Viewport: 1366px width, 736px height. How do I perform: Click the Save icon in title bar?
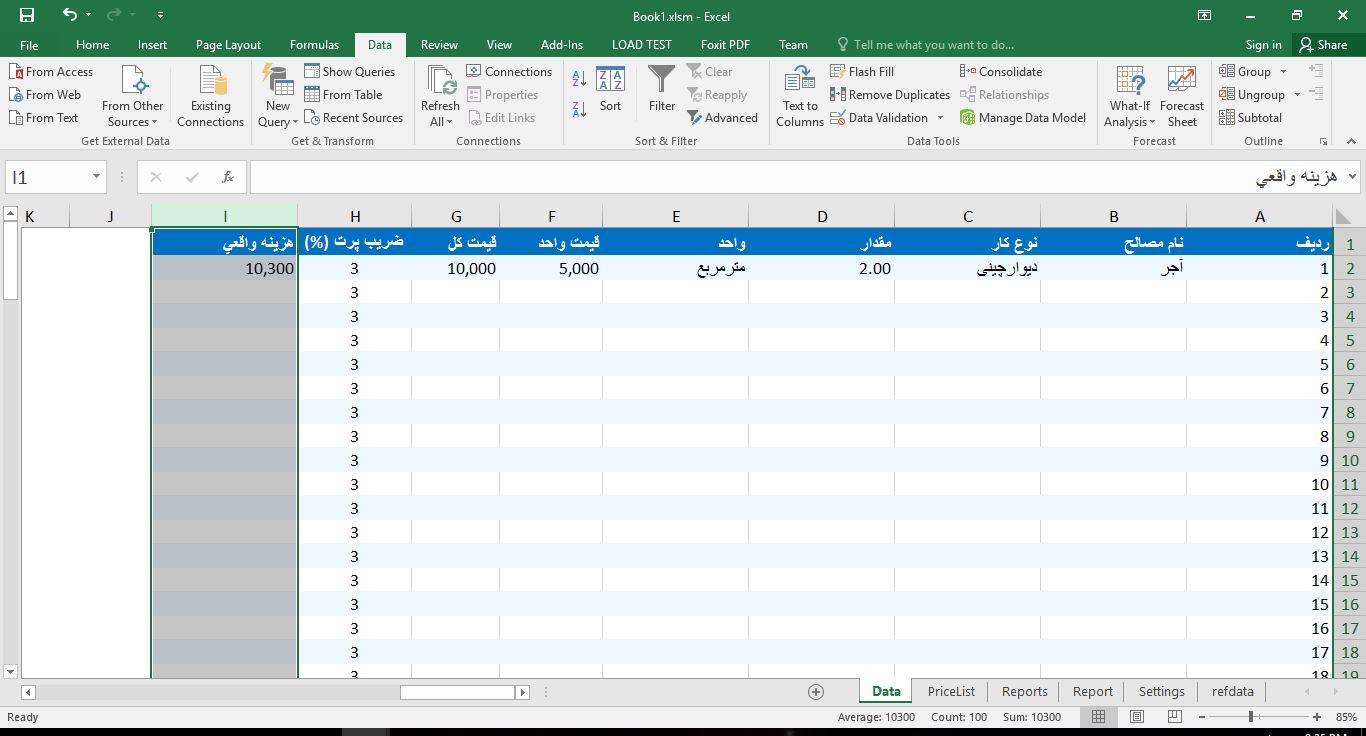(x=27, y=15)
